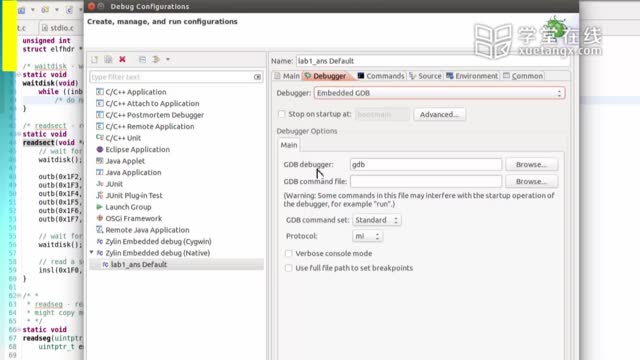This screenshot has height=360, width=640.
Task: Enable Stop on startup at checkbox
Action: 282,114
